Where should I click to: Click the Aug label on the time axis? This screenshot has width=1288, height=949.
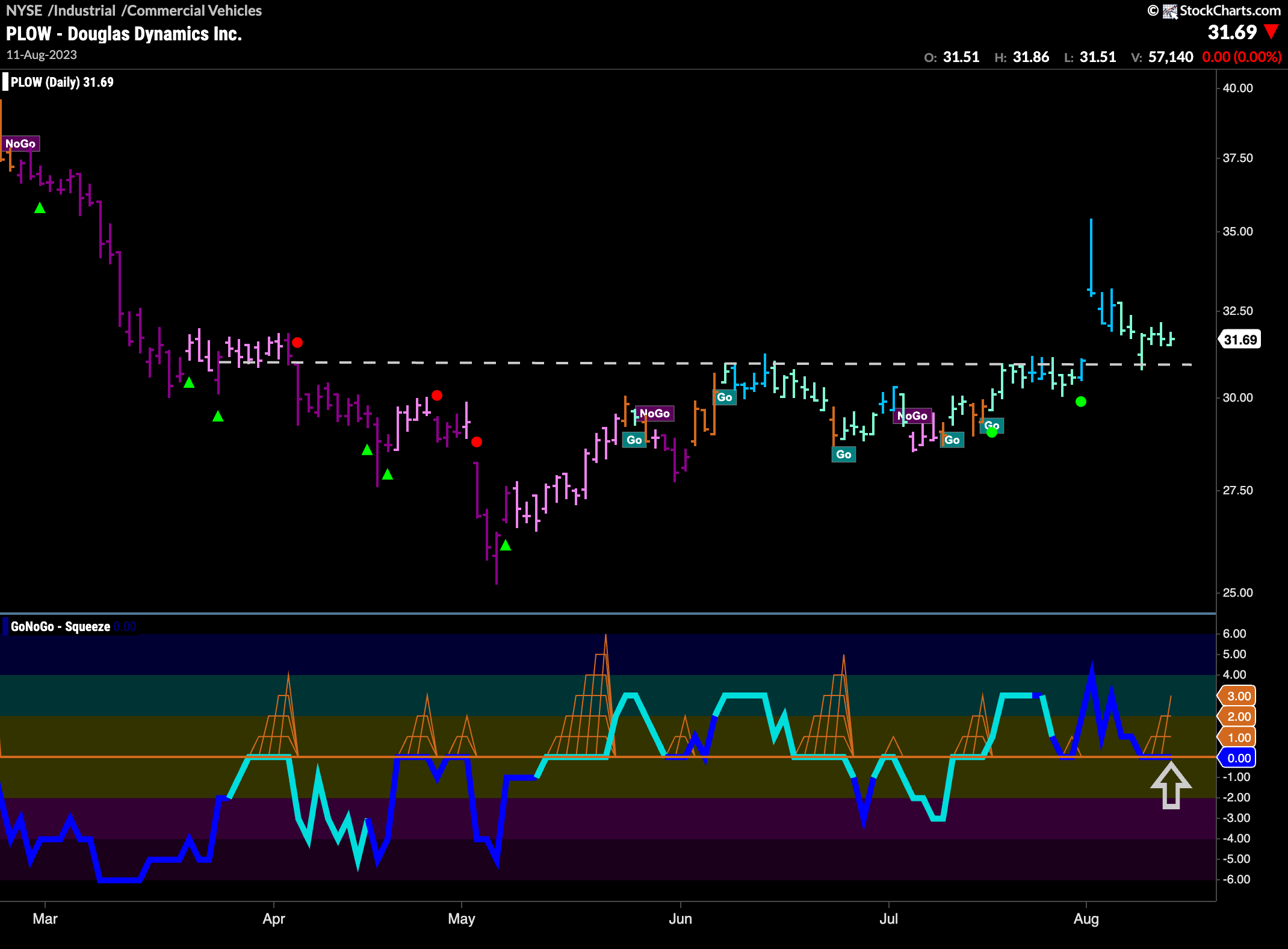(1086, 919)
